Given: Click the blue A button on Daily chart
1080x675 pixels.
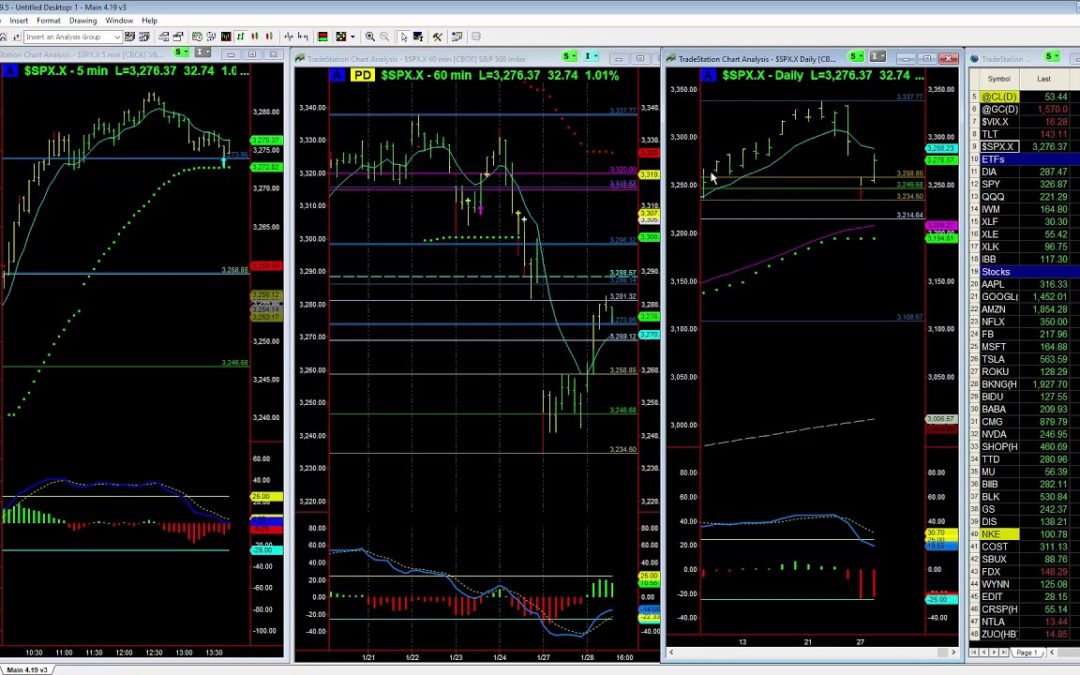Looking at the screenshot, I should (708, 75).
